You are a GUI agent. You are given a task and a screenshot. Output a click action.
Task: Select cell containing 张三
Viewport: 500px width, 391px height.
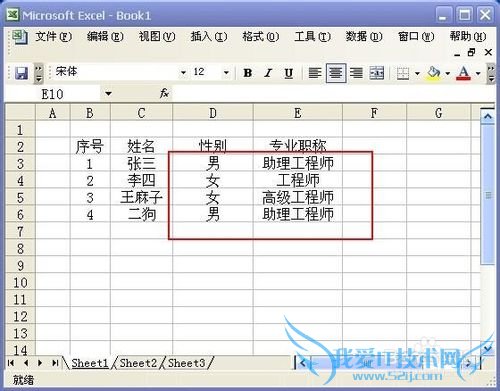pyautogui.click(x=141, y=163)
